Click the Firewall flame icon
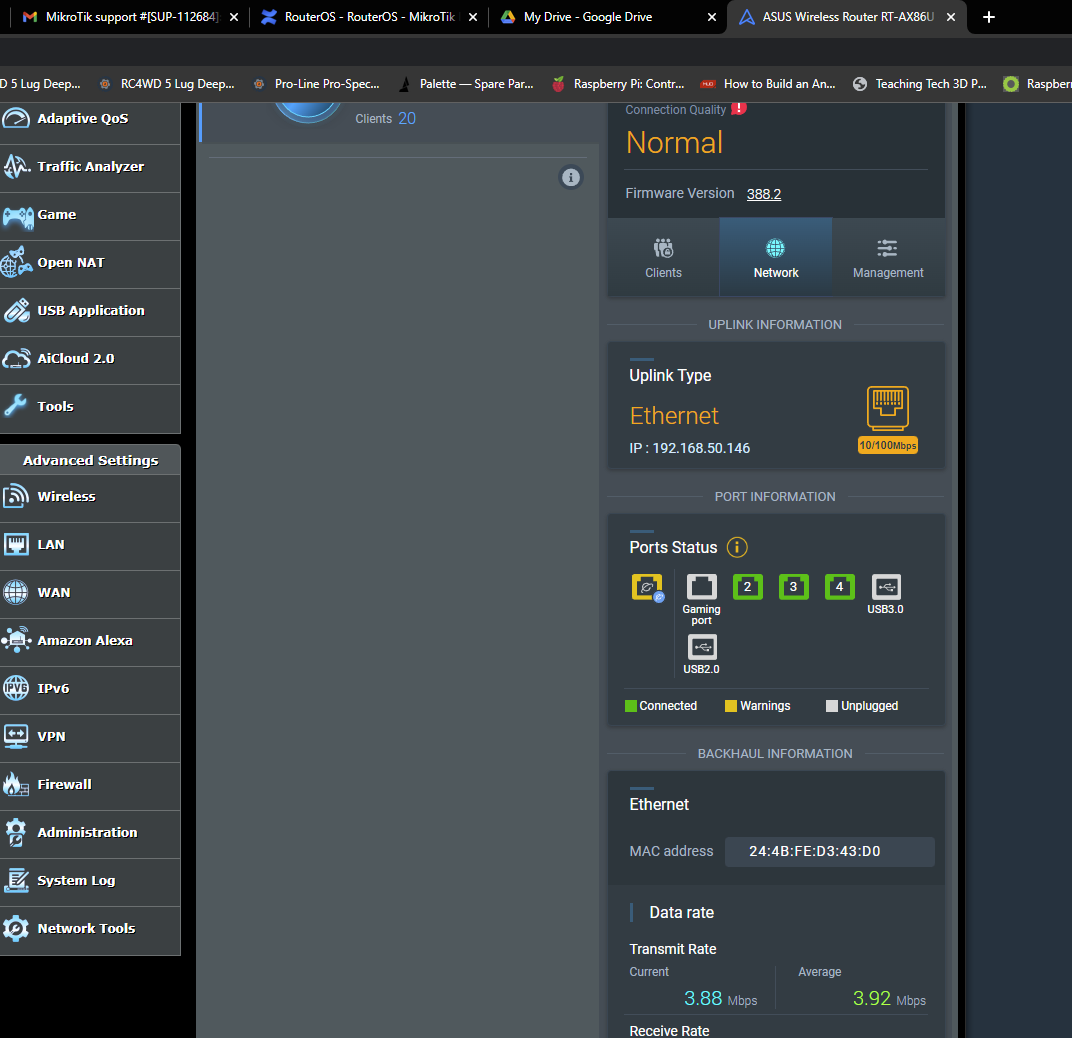 point(16,784)
